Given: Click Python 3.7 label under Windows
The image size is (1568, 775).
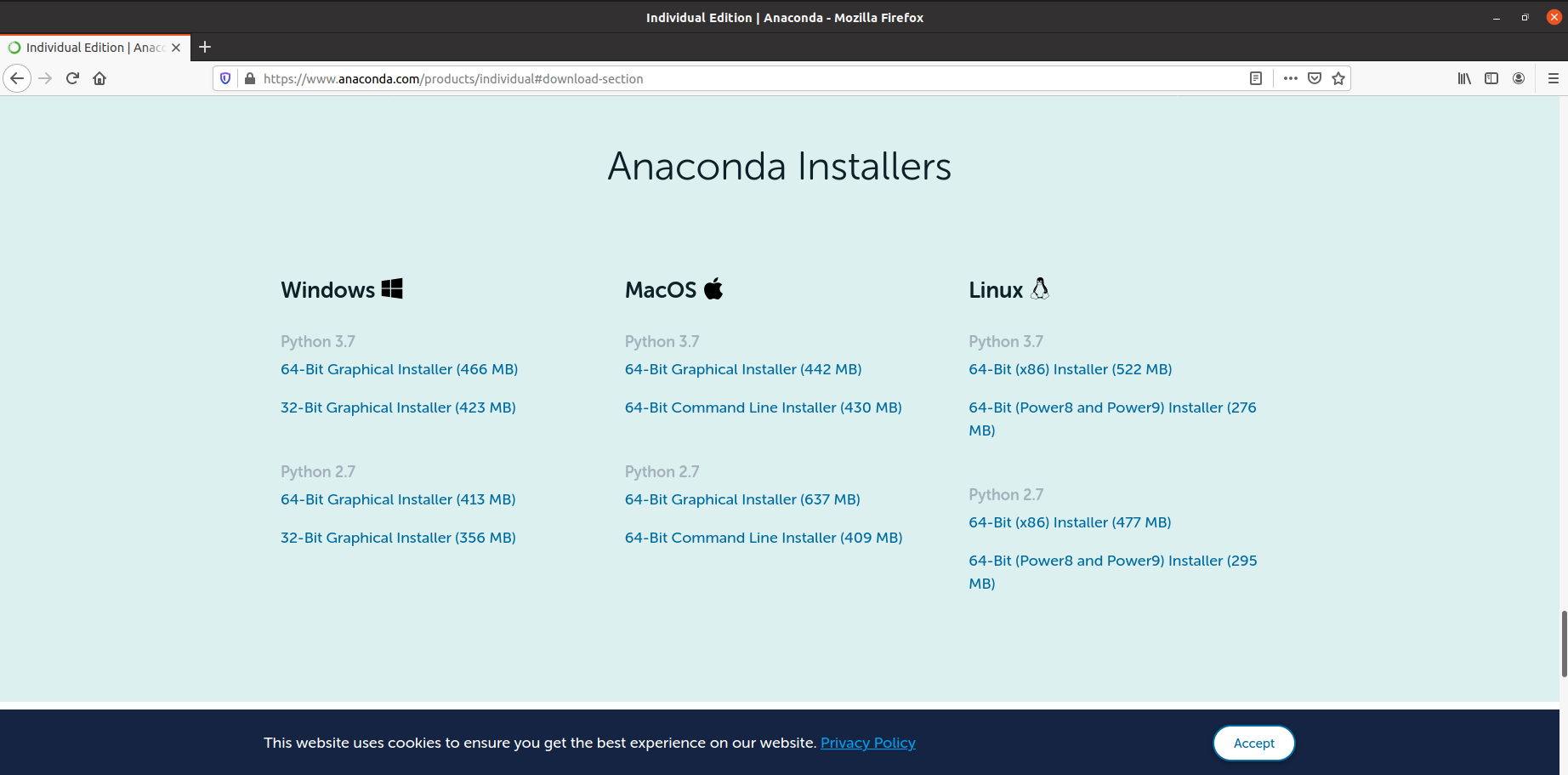Looking at the screenshot, I should click(318, 341).
